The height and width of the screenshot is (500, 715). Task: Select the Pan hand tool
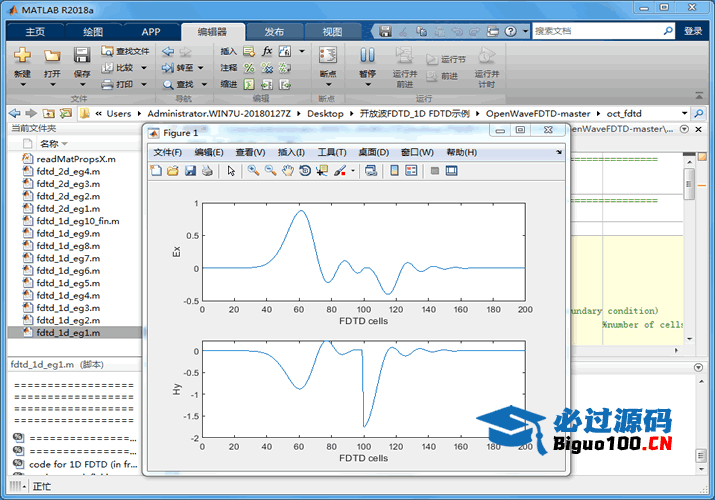point(288,171)
